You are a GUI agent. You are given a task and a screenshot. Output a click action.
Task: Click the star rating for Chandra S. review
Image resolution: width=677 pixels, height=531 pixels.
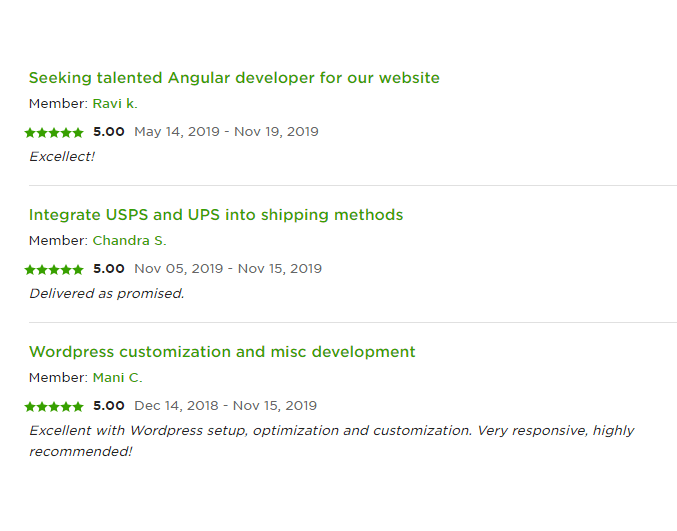[x=54, y=269]
